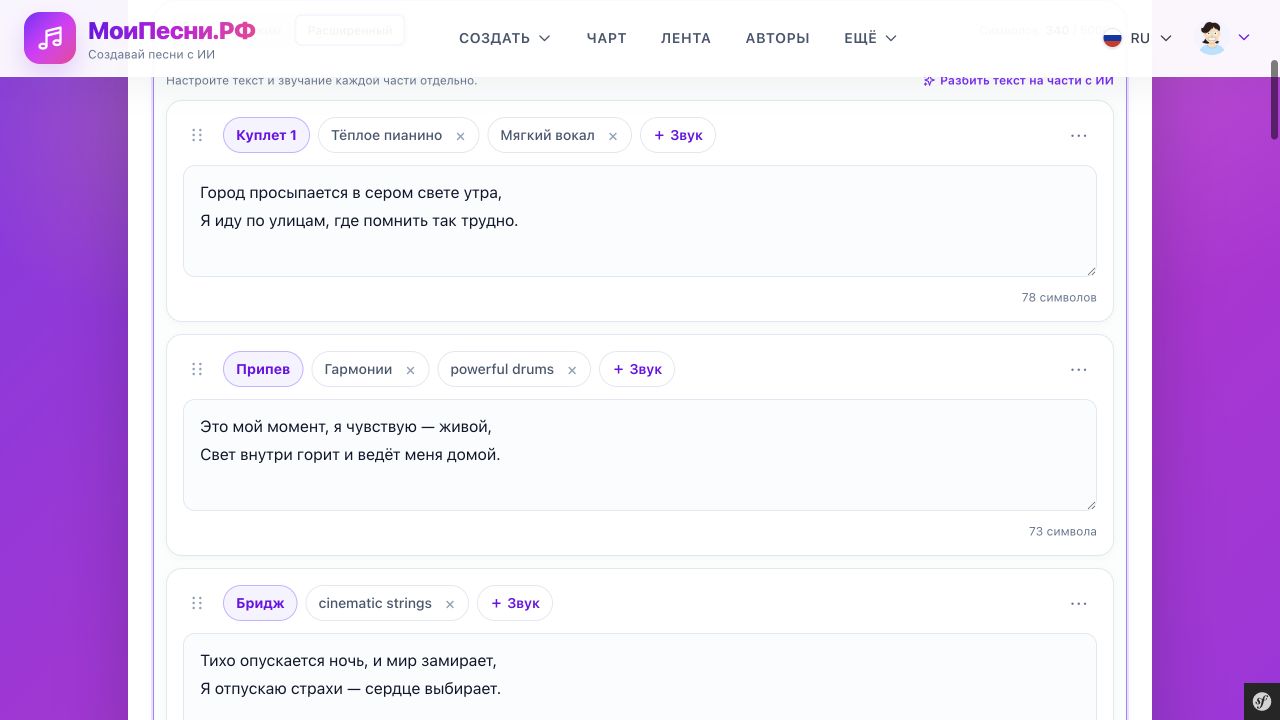Click the page vertical scrollbar
This screenshot has height=720, width=1280.
1274,100
